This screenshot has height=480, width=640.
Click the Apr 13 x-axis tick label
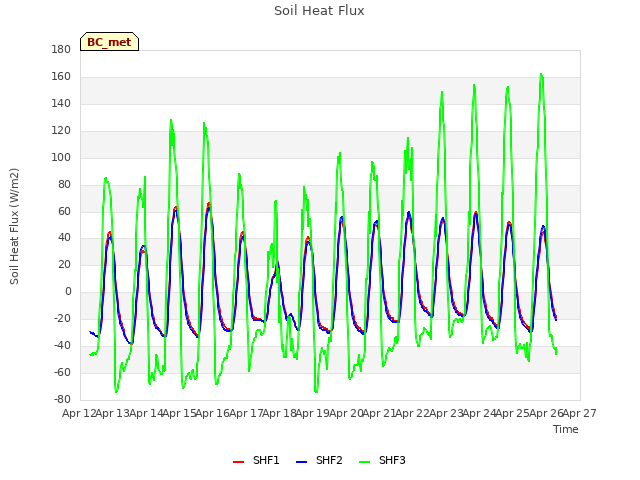(112, 413)
